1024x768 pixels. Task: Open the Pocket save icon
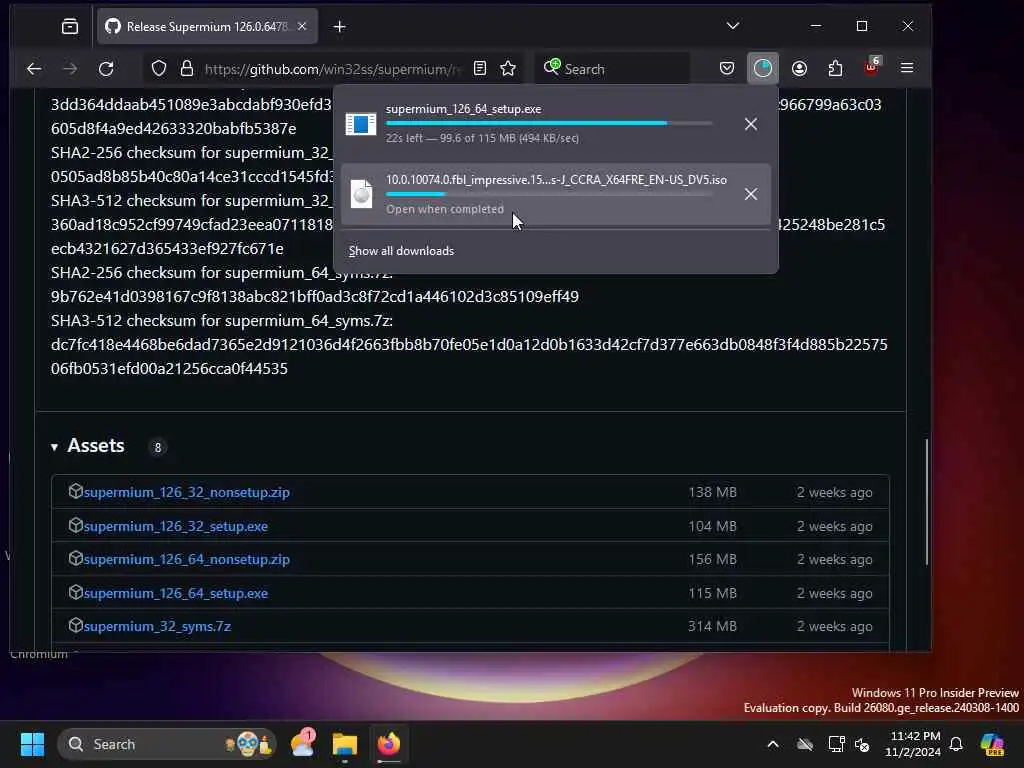click(727, 69)
